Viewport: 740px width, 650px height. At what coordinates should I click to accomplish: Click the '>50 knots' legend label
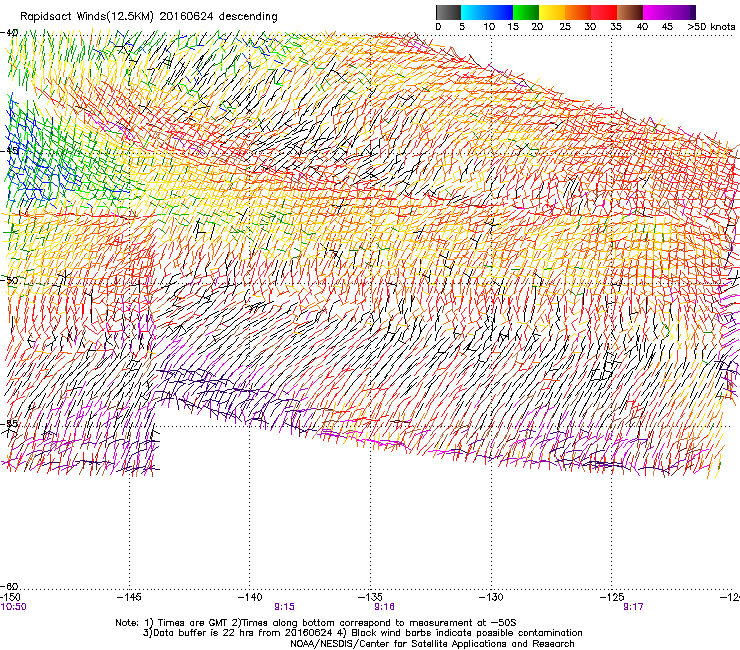point(711,27)
